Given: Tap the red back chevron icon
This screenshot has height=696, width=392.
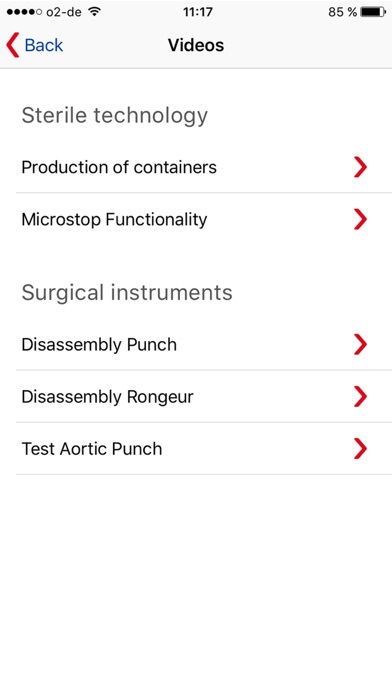Looking at the screenshot, I should click(x=13, y=45).
